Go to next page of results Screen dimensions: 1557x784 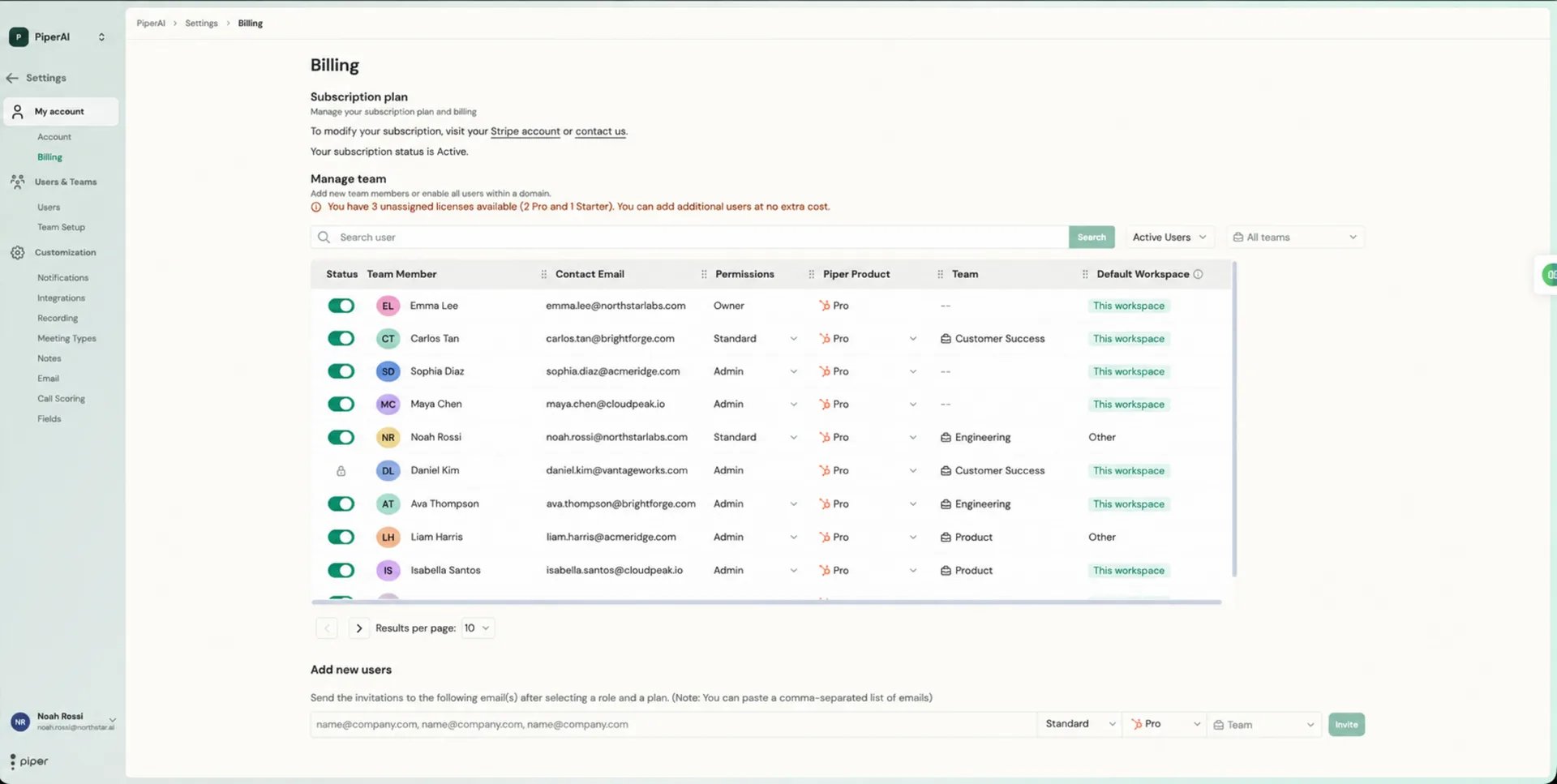359,628
